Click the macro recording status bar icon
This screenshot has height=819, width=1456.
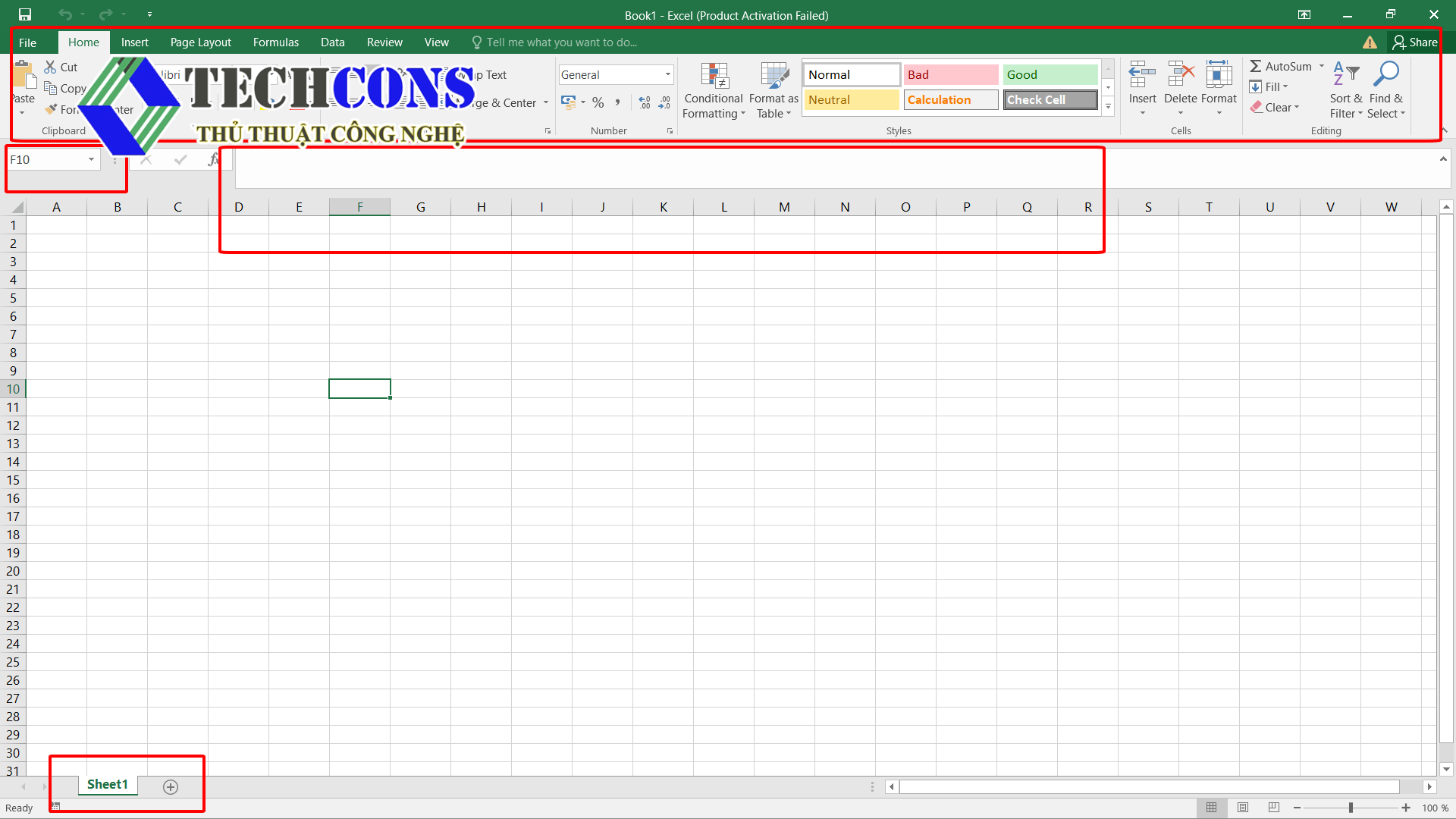[55, 807]
